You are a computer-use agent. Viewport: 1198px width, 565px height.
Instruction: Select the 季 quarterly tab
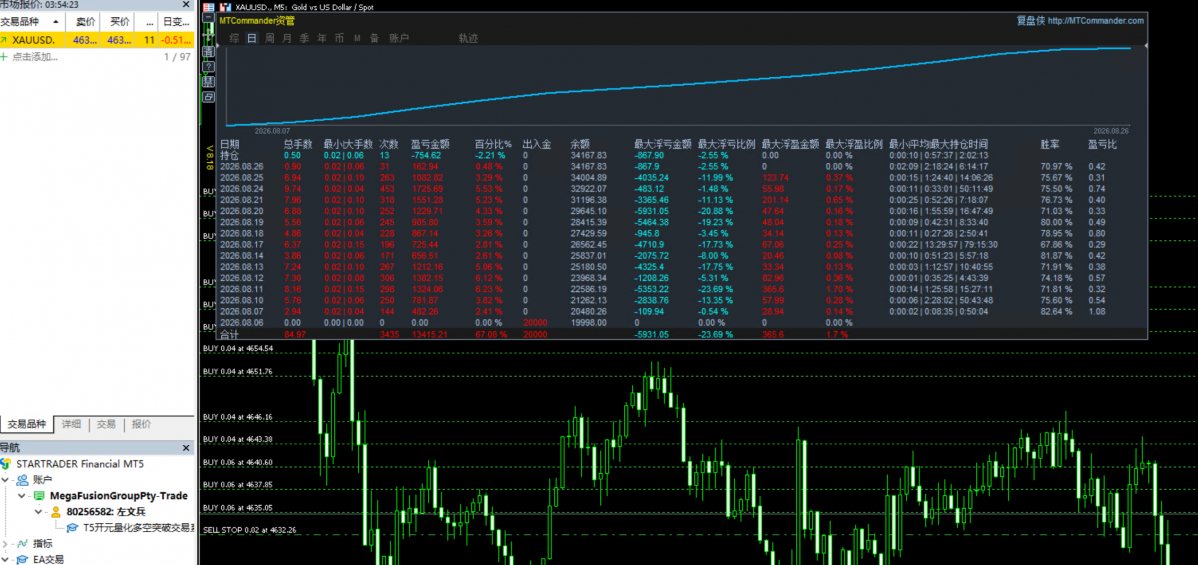(304, 37)
